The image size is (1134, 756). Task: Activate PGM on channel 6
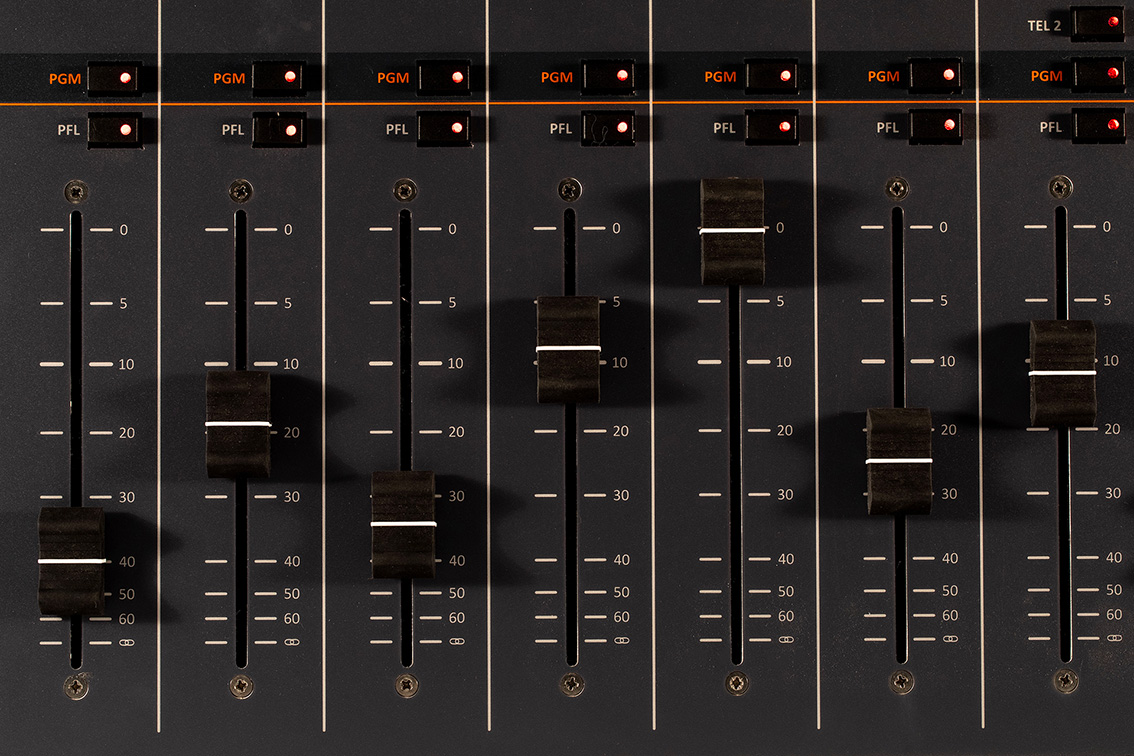tap(937, 75)
